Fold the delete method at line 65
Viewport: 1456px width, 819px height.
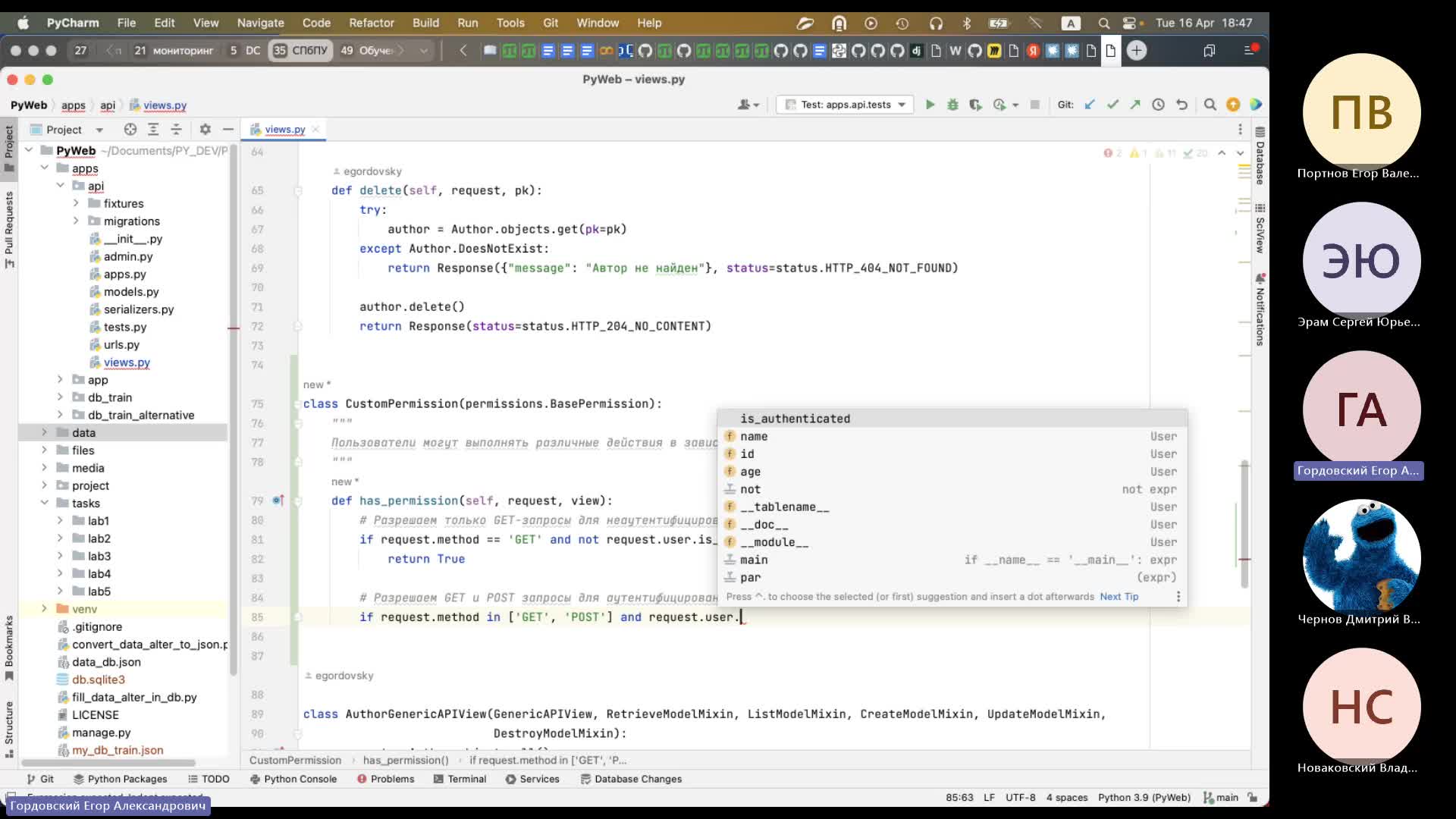tap(298, 190)
